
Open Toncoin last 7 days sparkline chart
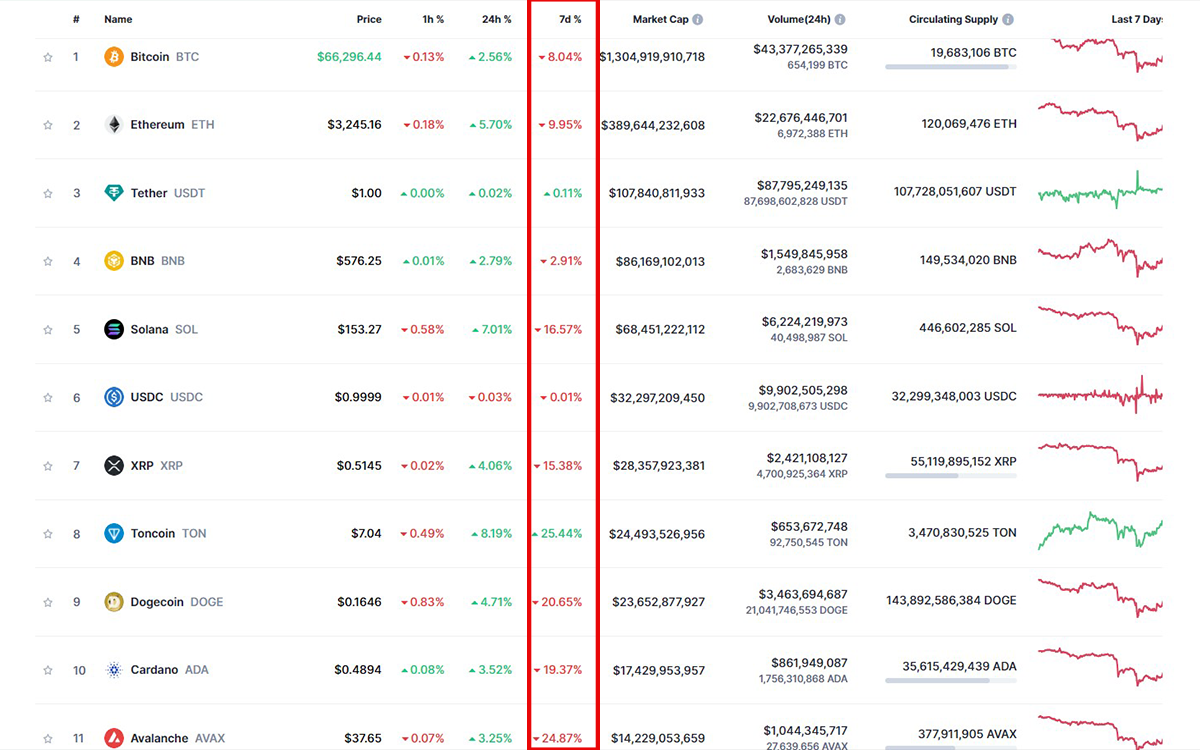(x=1100, y=531)
